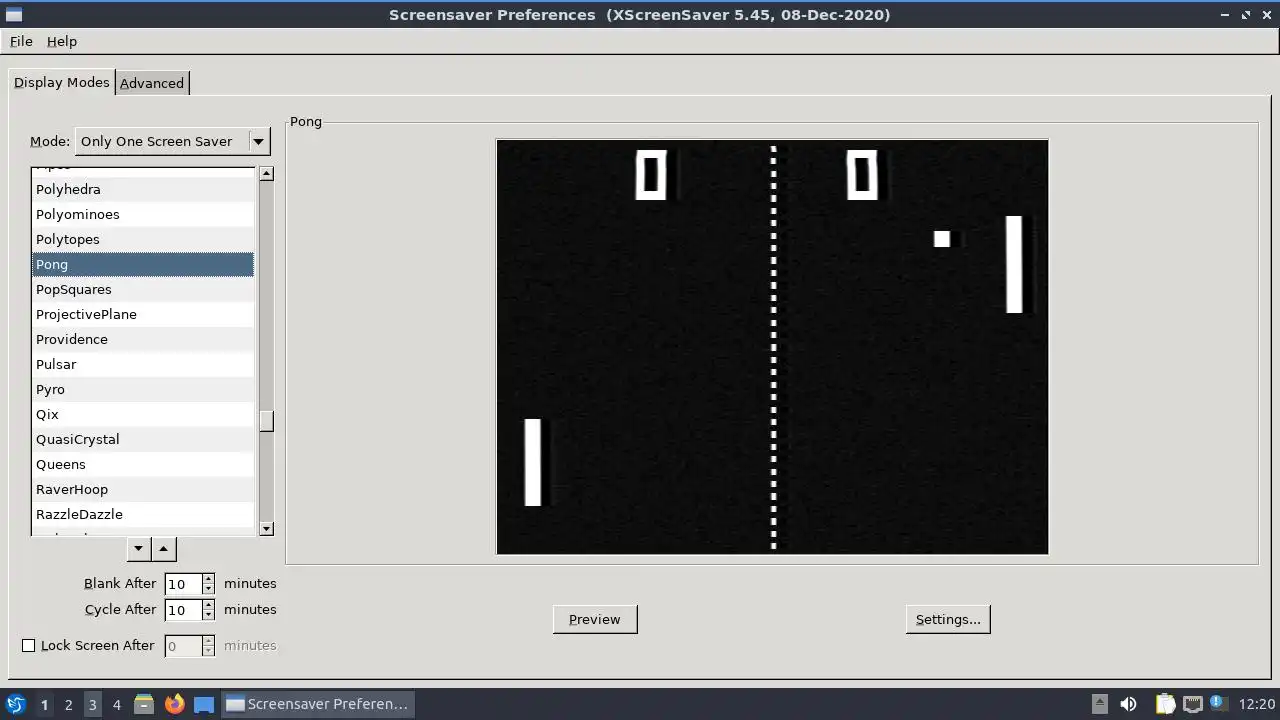Click the Cycle After spinner arrows

click(208, 610)
